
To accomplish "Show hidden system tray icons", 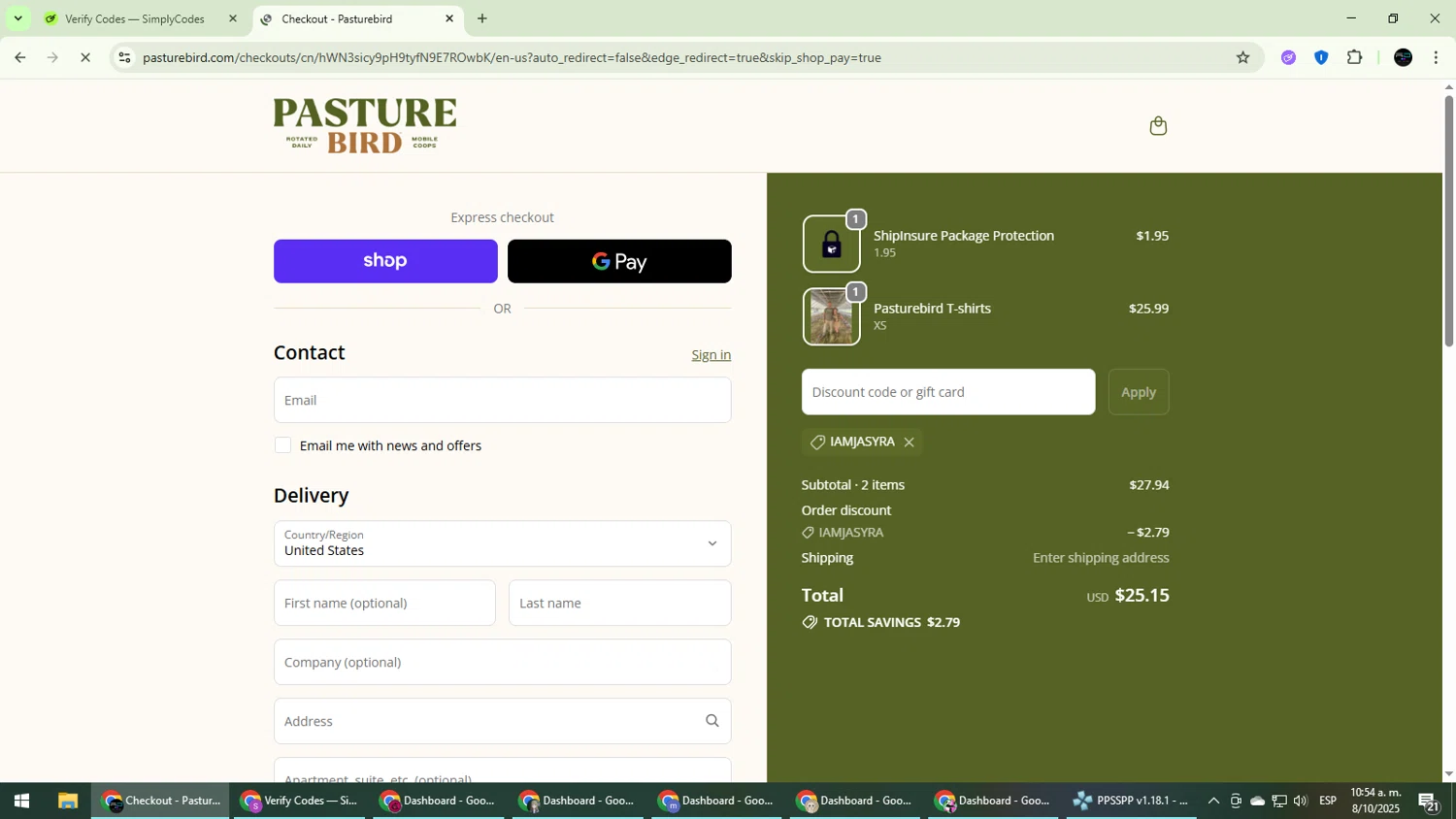I will pyautogui.click(x=1213, y=801).
